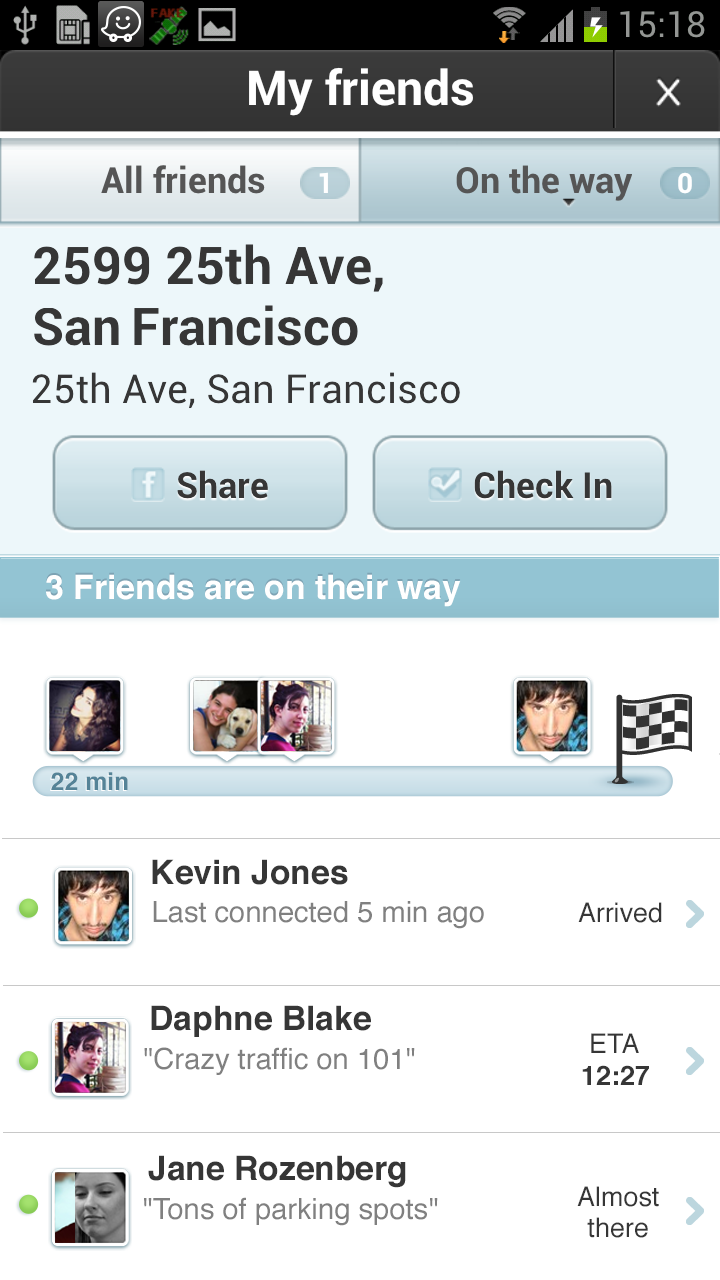This screenshot has width=720, height=1280.
Task: Select Kevin Jones's avatar in the list
Action: point(93,906)
